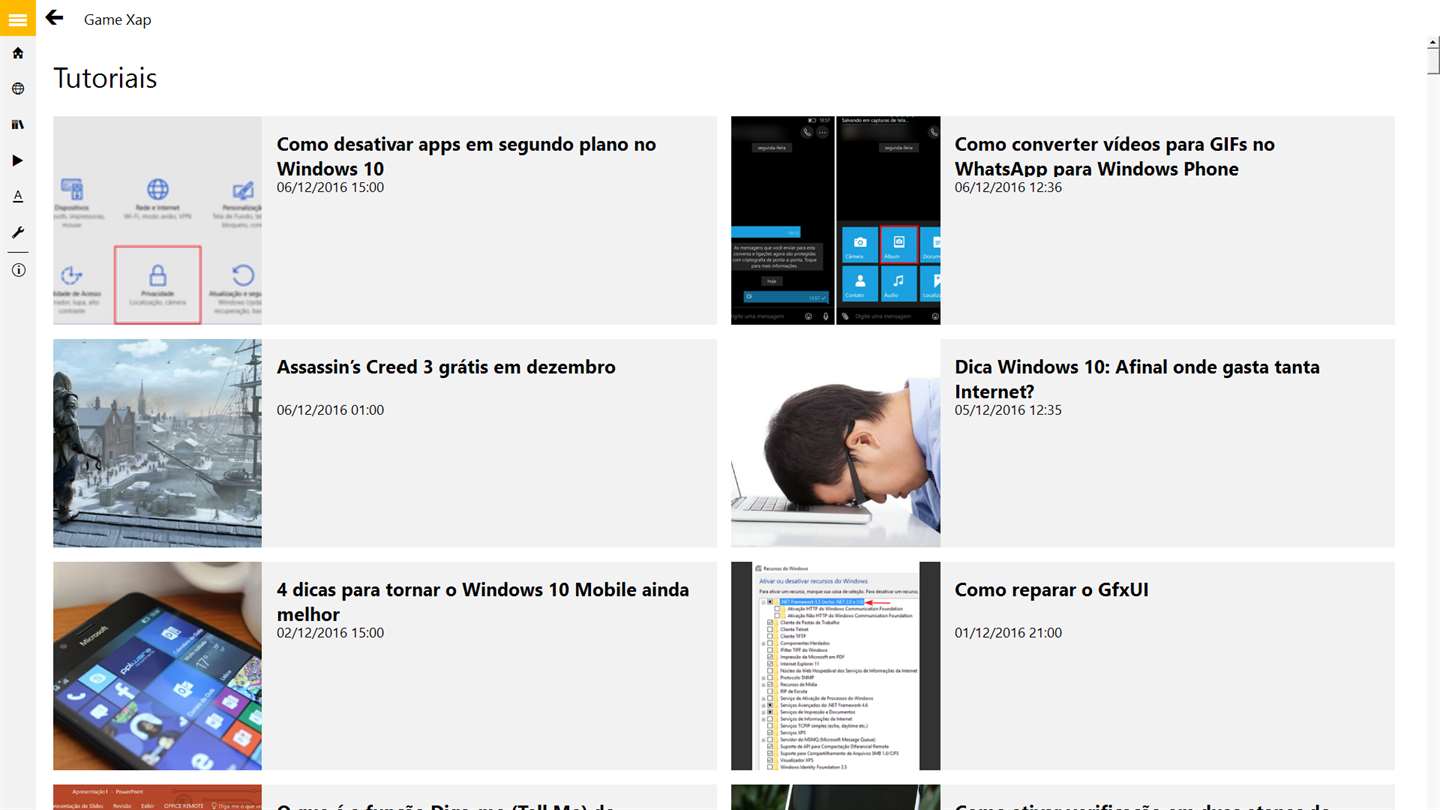Open the library books sidebar icon
The width and height of the screenshot is (1440, 810).
[x=18, y=125]
